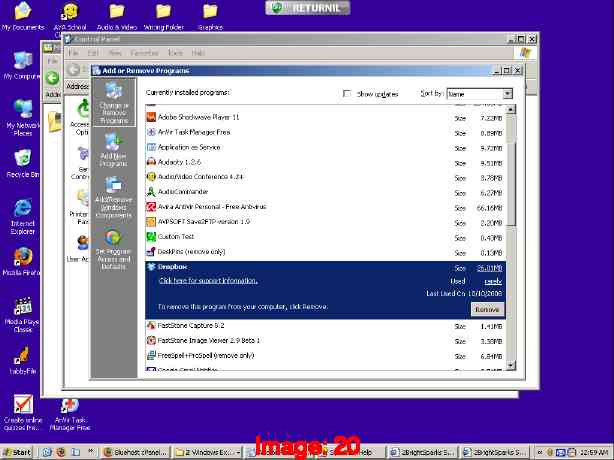
Task: Click the Audacity 1.2.6 icon
Action: pyautogui.click(x=151, y=162)
